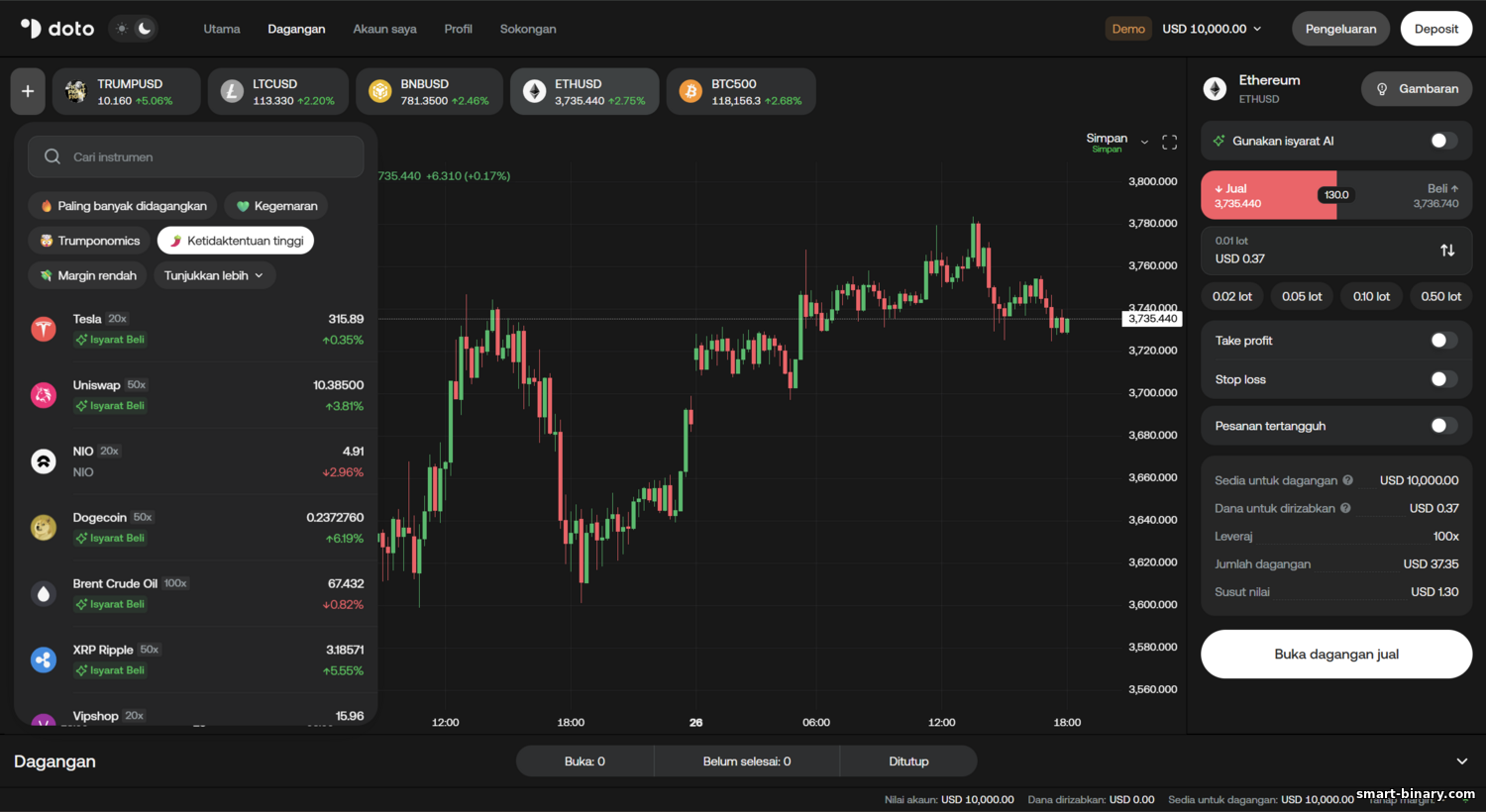Enable Stop loss toggle
Viewport: 1486px width, 812px height.
1443,379
